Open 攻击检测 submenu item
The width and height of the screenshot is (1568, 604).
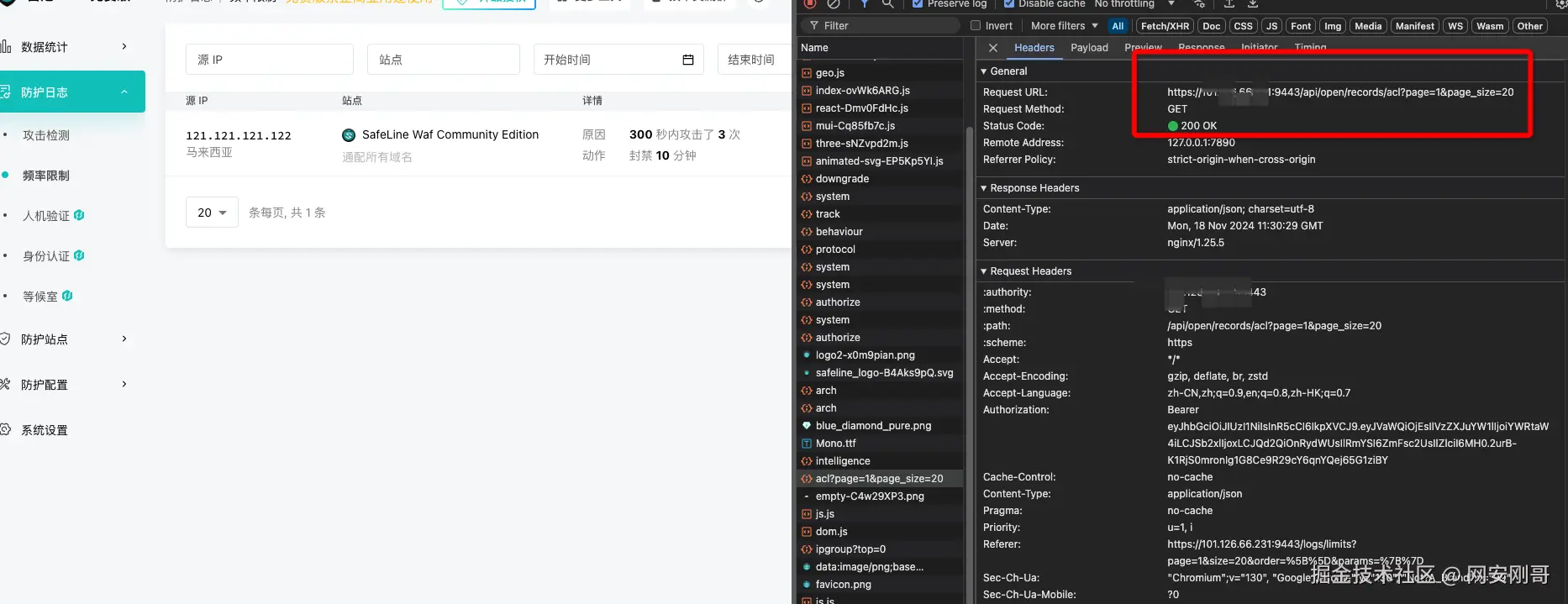coord(46,135)
